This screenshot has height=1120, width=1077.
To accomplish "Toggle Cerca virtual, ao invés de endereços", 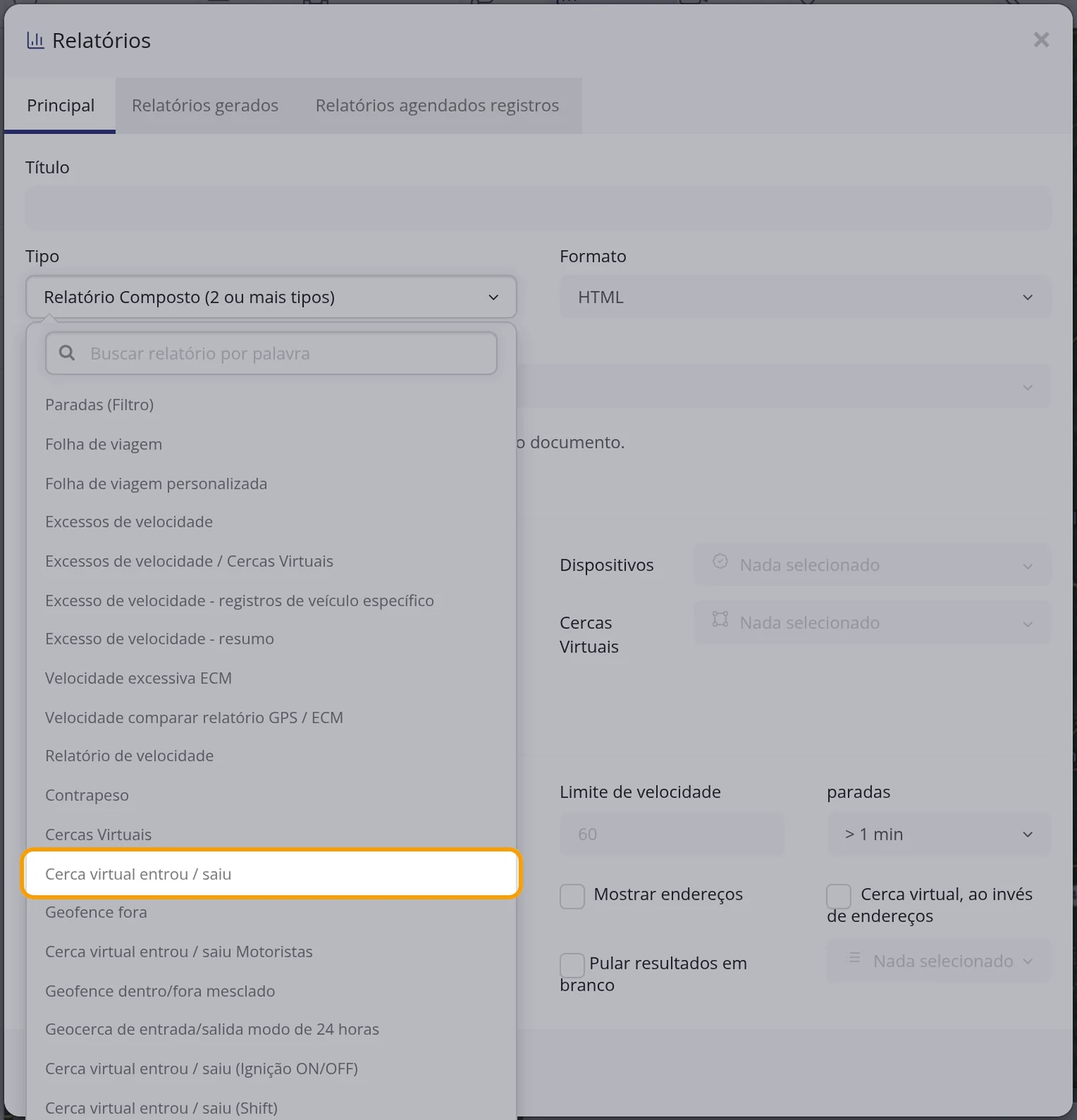I will (839, 896).
